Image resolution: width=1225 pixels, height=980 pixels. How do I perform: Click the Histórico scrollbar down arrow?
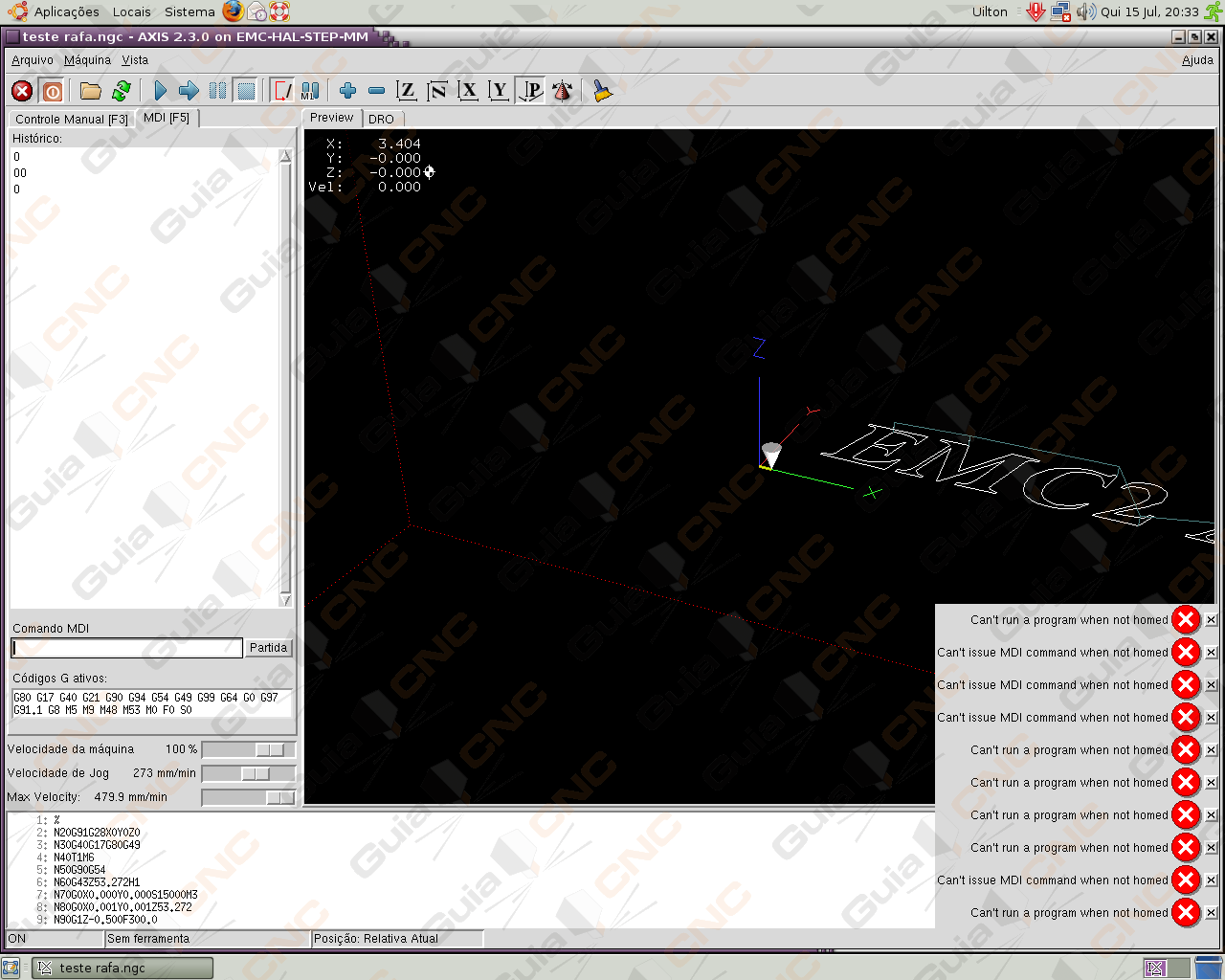click(x=285, y=599)
